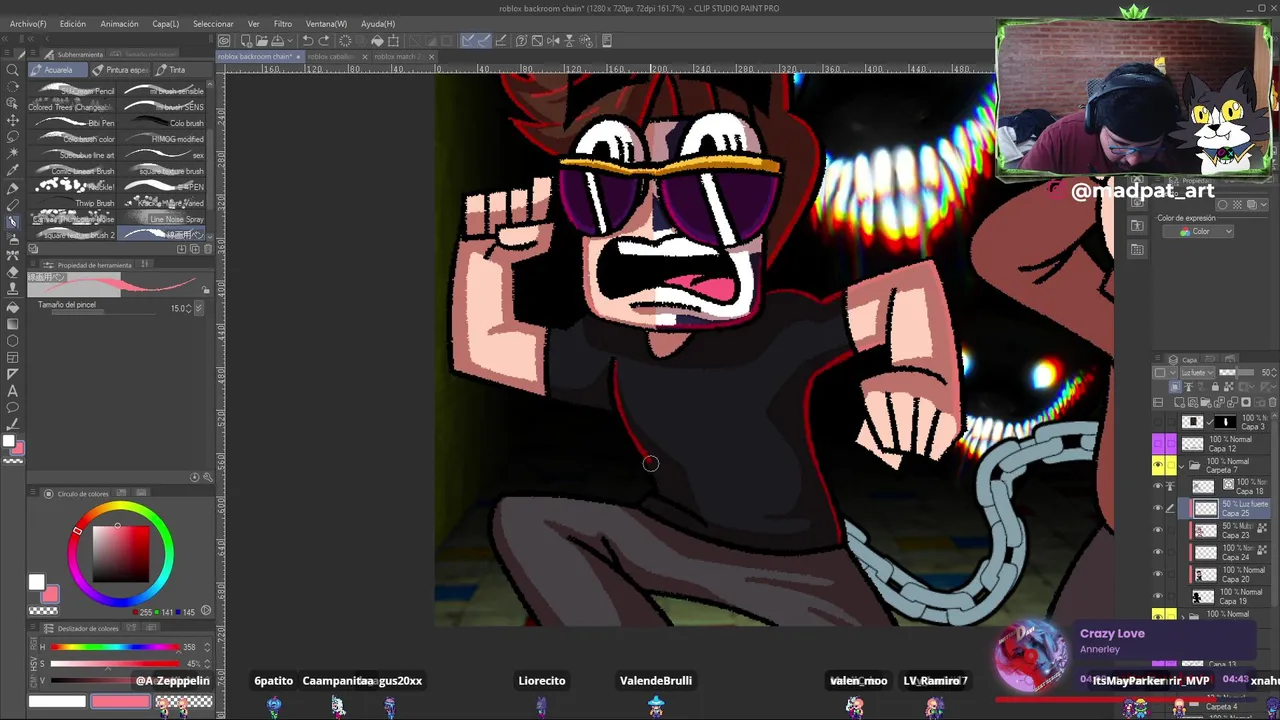1280x720 pixels.
Task: Click the smartphone connect icon
Action: pos(609,41)
